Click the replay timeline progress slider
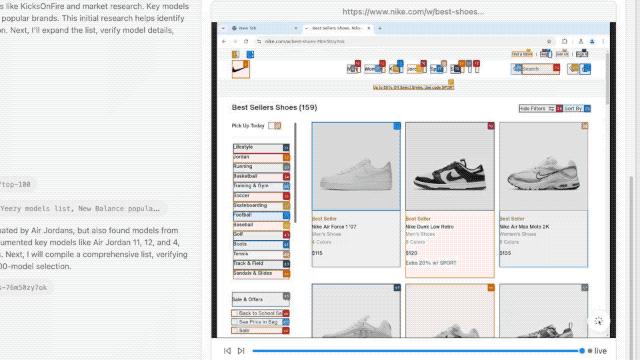The width and height of the screenshot is (640, 360). 417,351
